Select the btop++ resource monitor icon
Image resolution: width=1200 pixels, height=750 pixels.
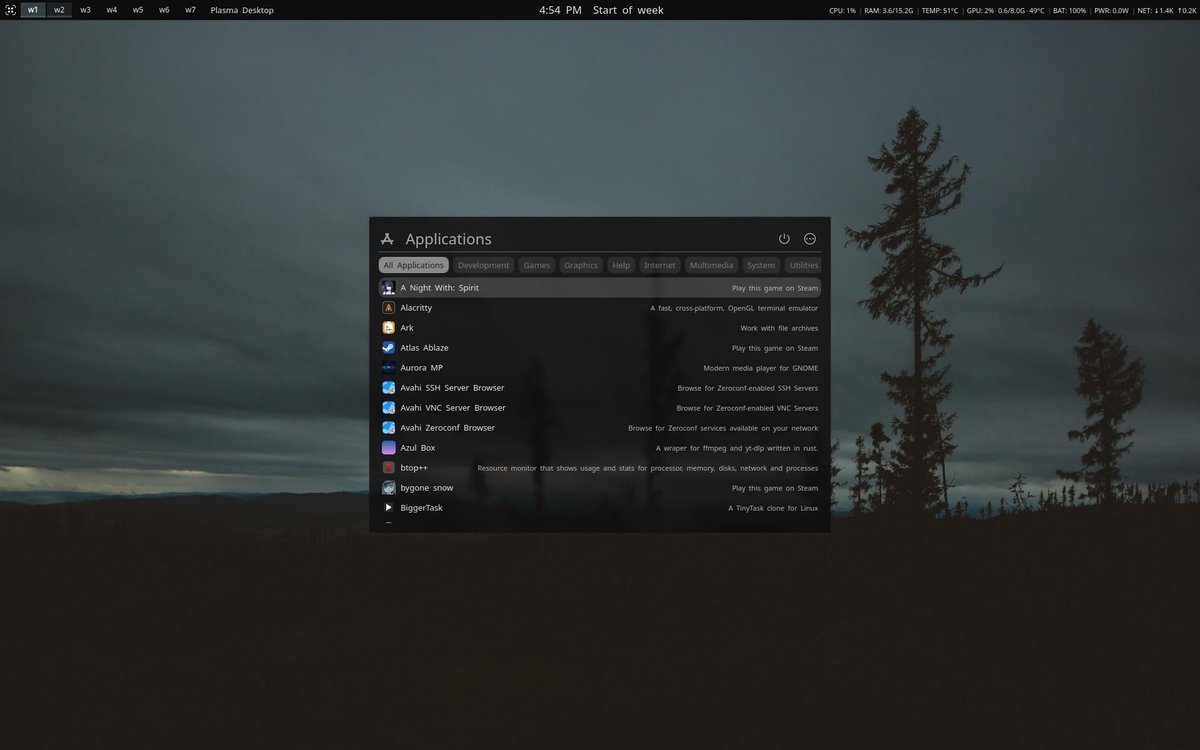[388, 467]
